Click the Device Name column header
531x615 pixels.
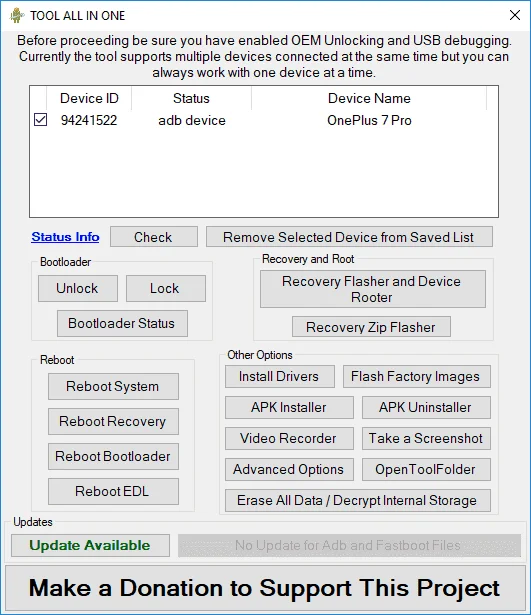tap(369, 98)
